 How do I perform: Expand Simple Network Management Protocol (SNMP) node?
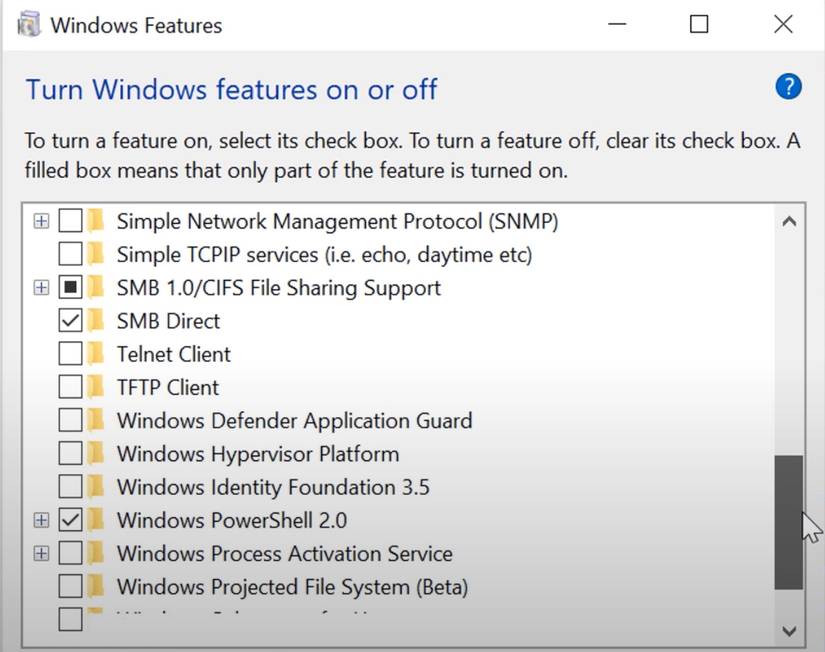point(41,221)
